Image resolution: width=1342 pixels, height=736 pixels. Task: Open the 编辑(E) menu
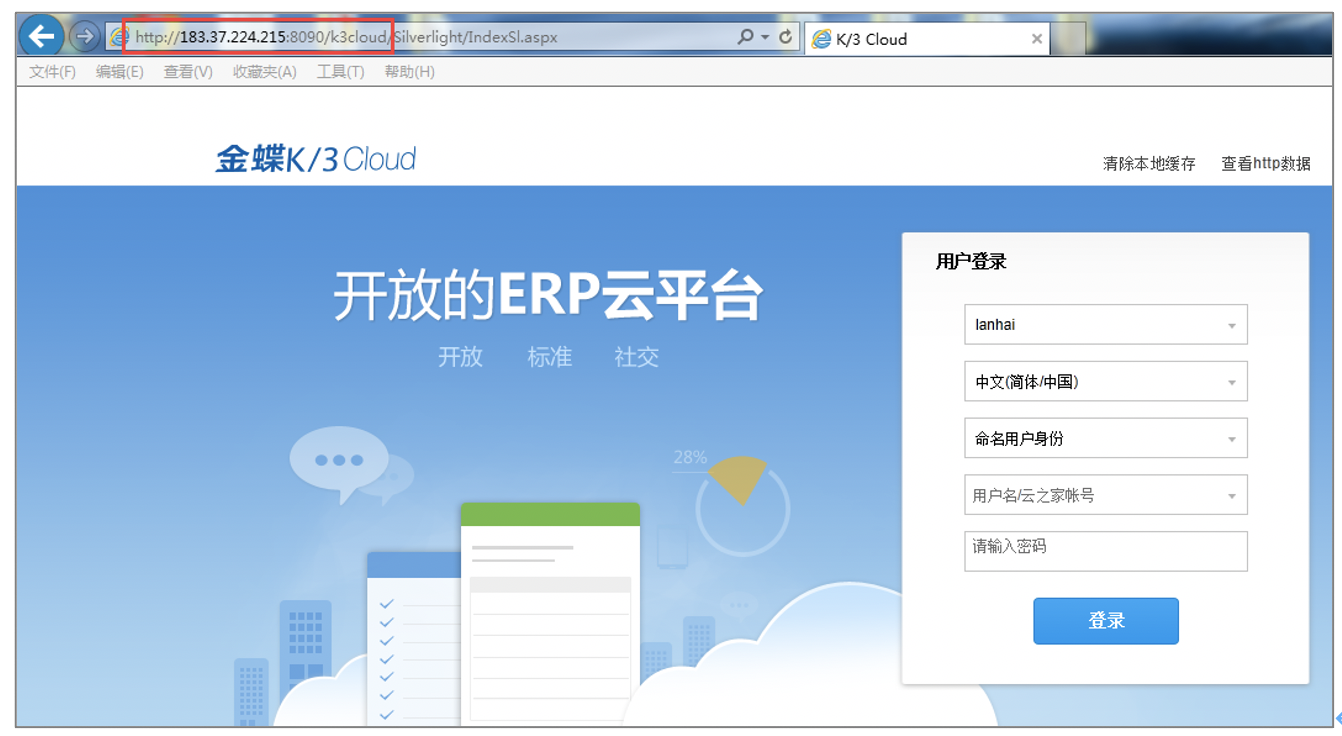coord(120,72)
